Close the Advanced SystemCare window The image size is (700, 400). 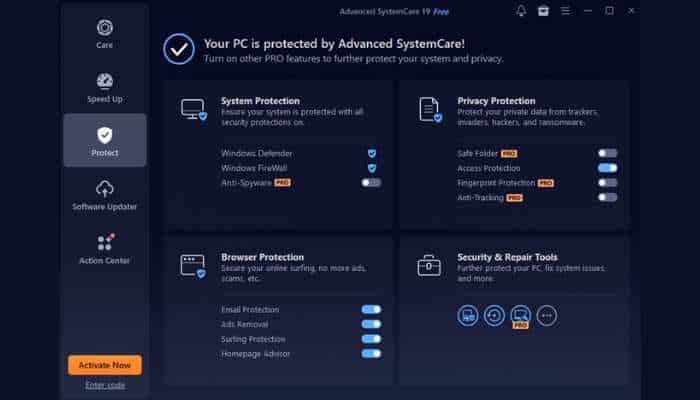(631, 11)
